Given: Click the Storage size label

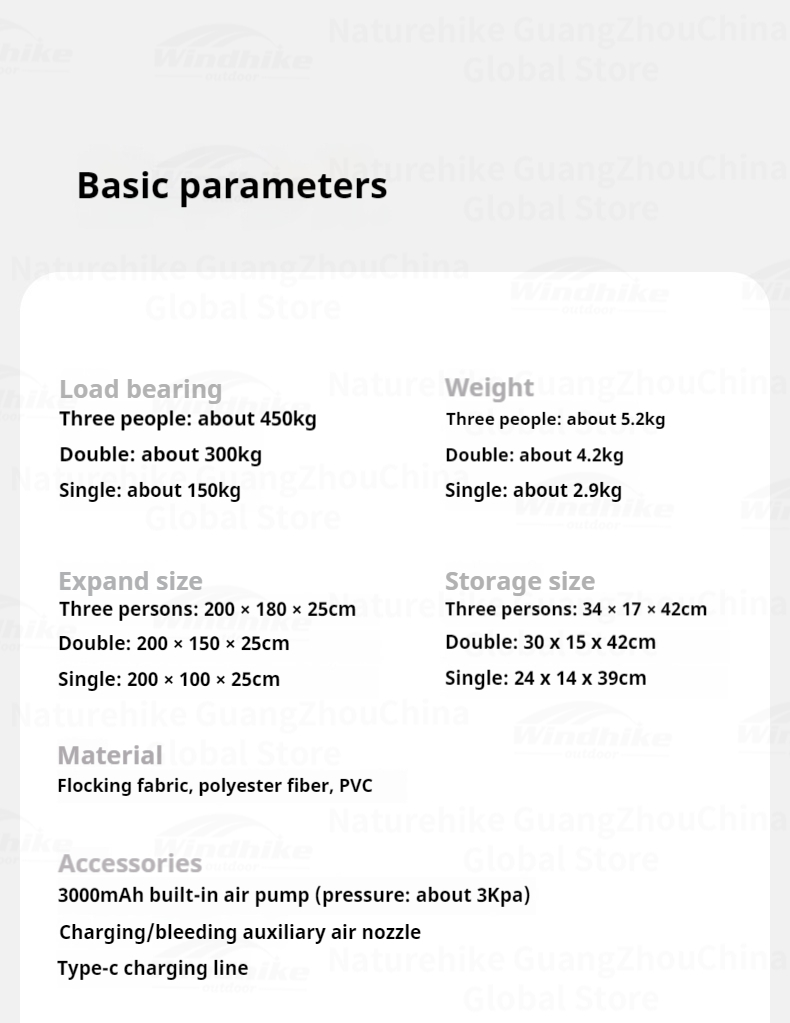Looking at the screenshot, I should pyautogui.click(x=519, y=581).
